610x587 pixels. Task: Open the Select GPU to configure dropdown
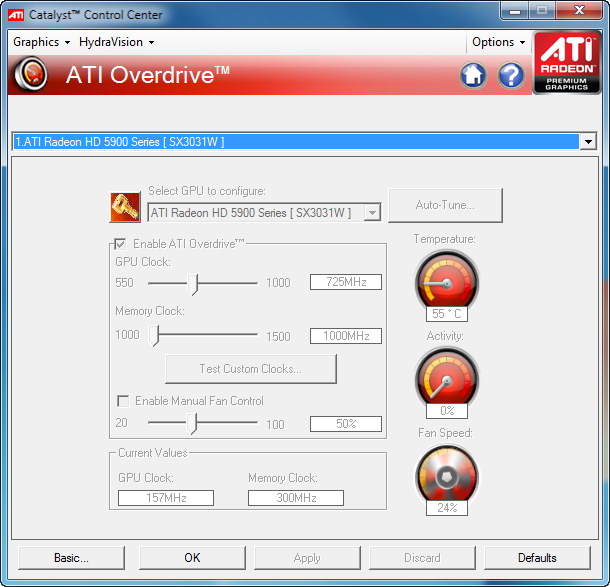tap(372, 213)
